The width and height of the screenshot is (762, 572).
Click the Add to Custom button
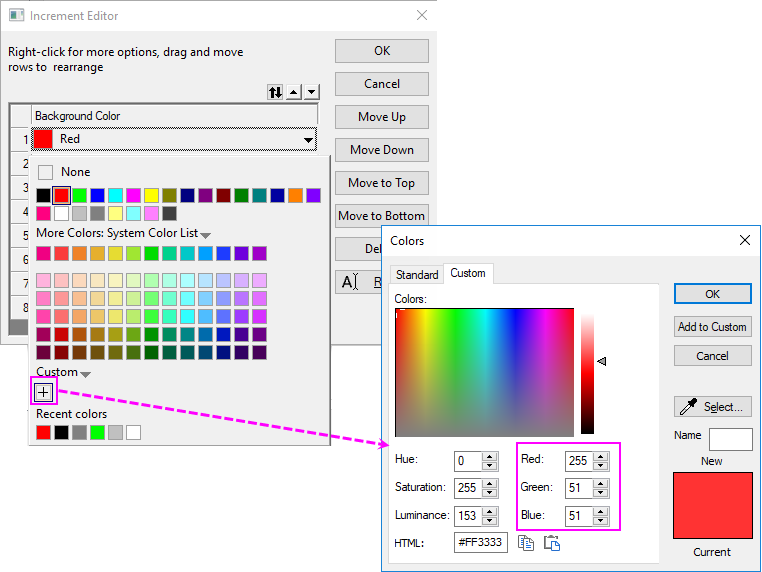[x=712, y=326]
